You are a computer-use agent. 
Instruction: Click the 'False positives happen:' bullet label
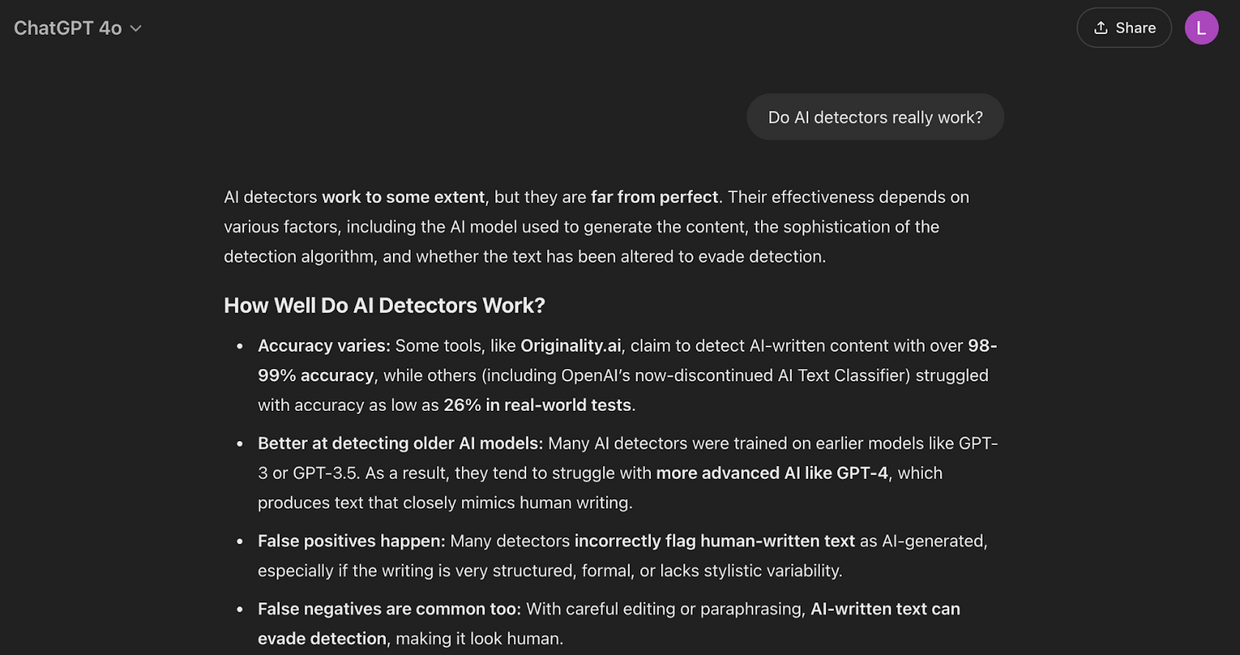(350, 539)
